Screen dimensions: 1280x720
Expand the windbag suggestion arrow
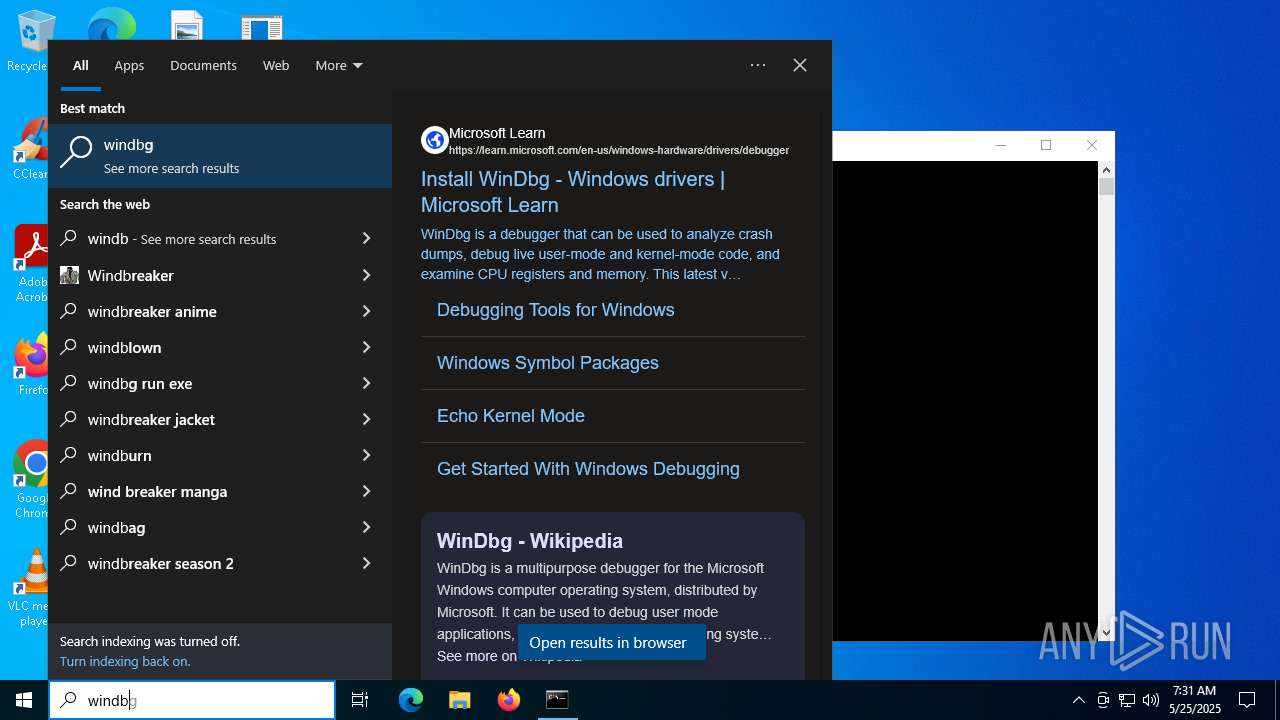point(366,527)
